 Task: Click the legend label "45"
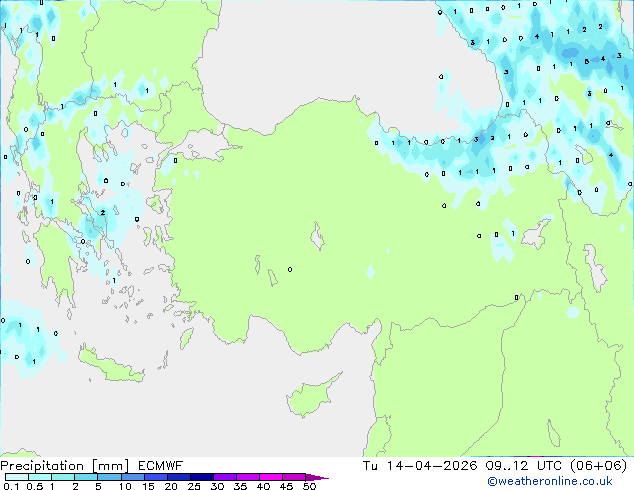click(x=286, y=486)
